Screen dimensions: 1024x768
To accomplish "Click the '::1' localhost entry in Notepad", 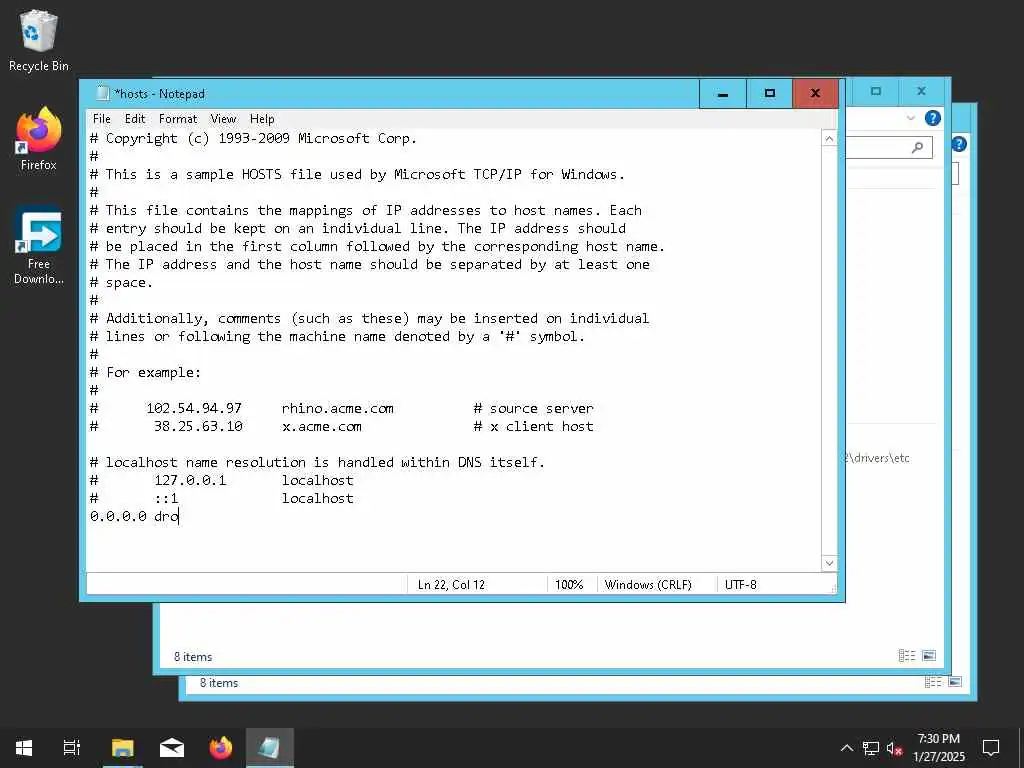I will click(x=167, y=498).
